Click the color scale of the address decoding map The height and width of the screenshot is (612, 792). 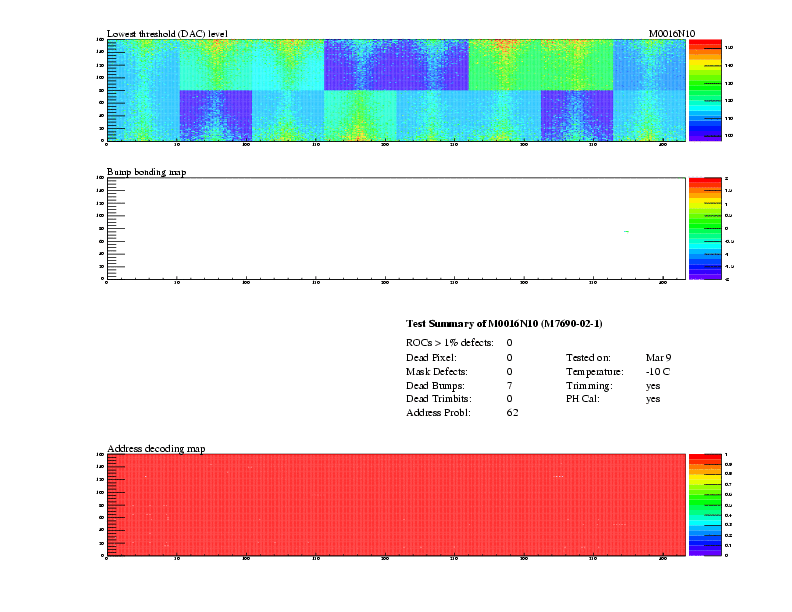click(705, 505)
